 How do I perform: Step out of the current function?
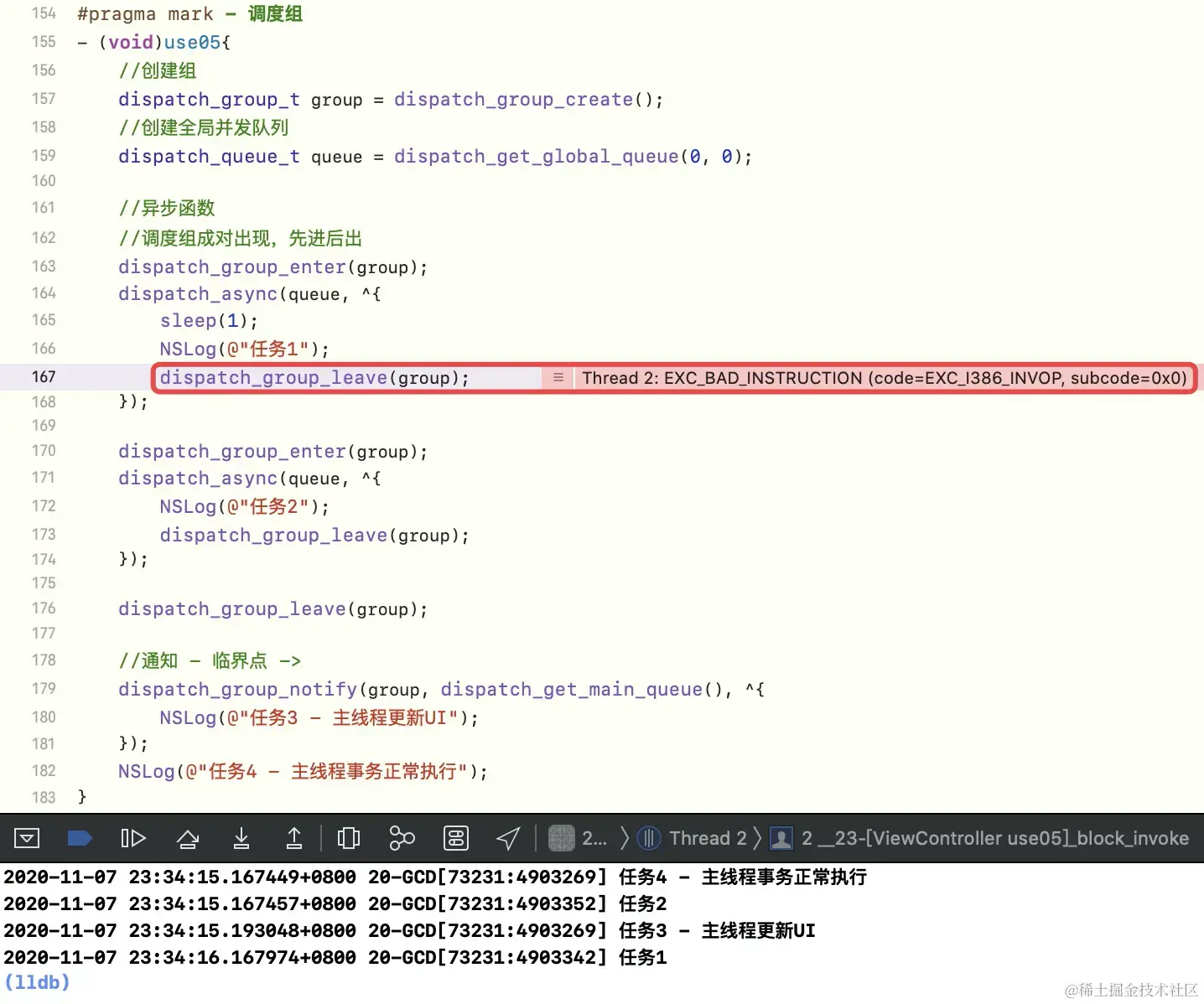294,838
